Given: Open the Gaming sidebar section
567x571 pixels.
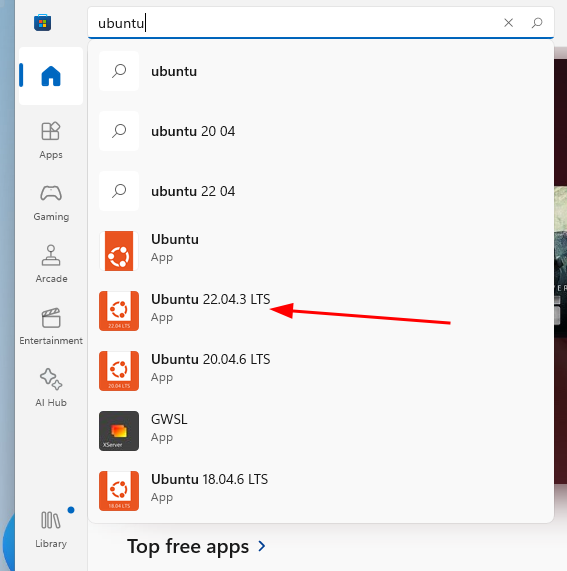Looking at the screenshot, I should tap(51, 203).
